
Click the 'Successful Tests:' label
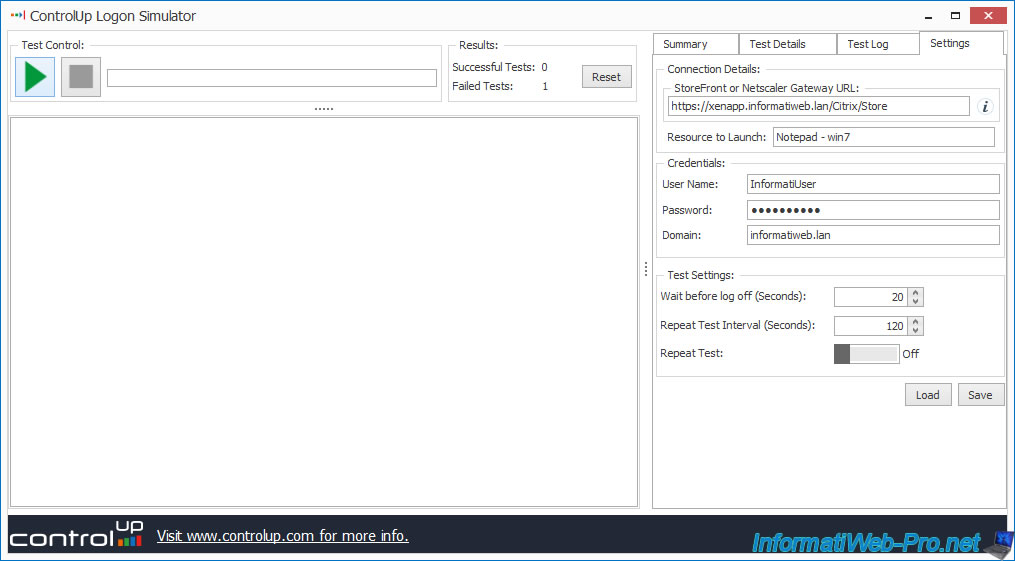(494, 67)
